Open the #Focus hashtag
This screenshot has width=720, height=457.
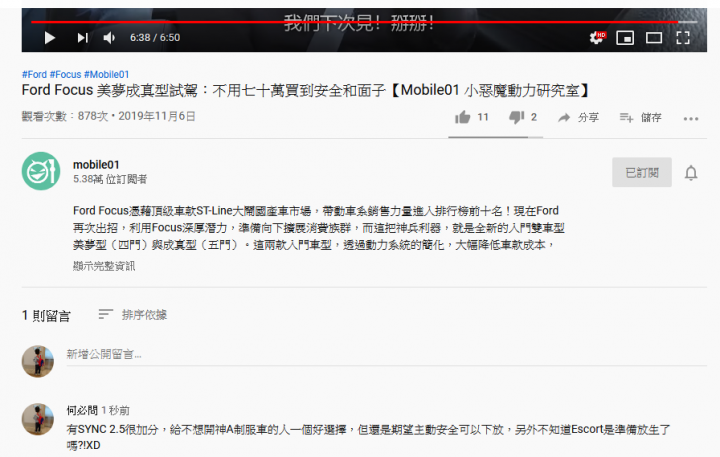65,74
